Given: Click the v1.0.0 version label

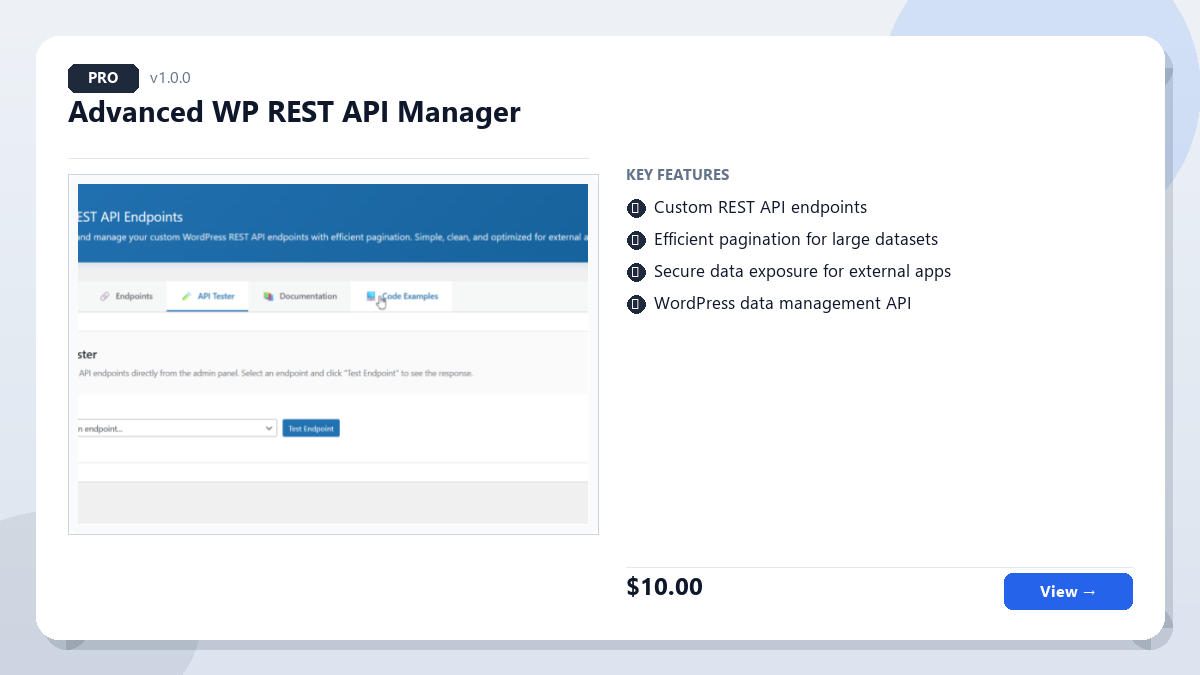Looking at the screenshot, I should pyautogui.click(x=170, y=78).
